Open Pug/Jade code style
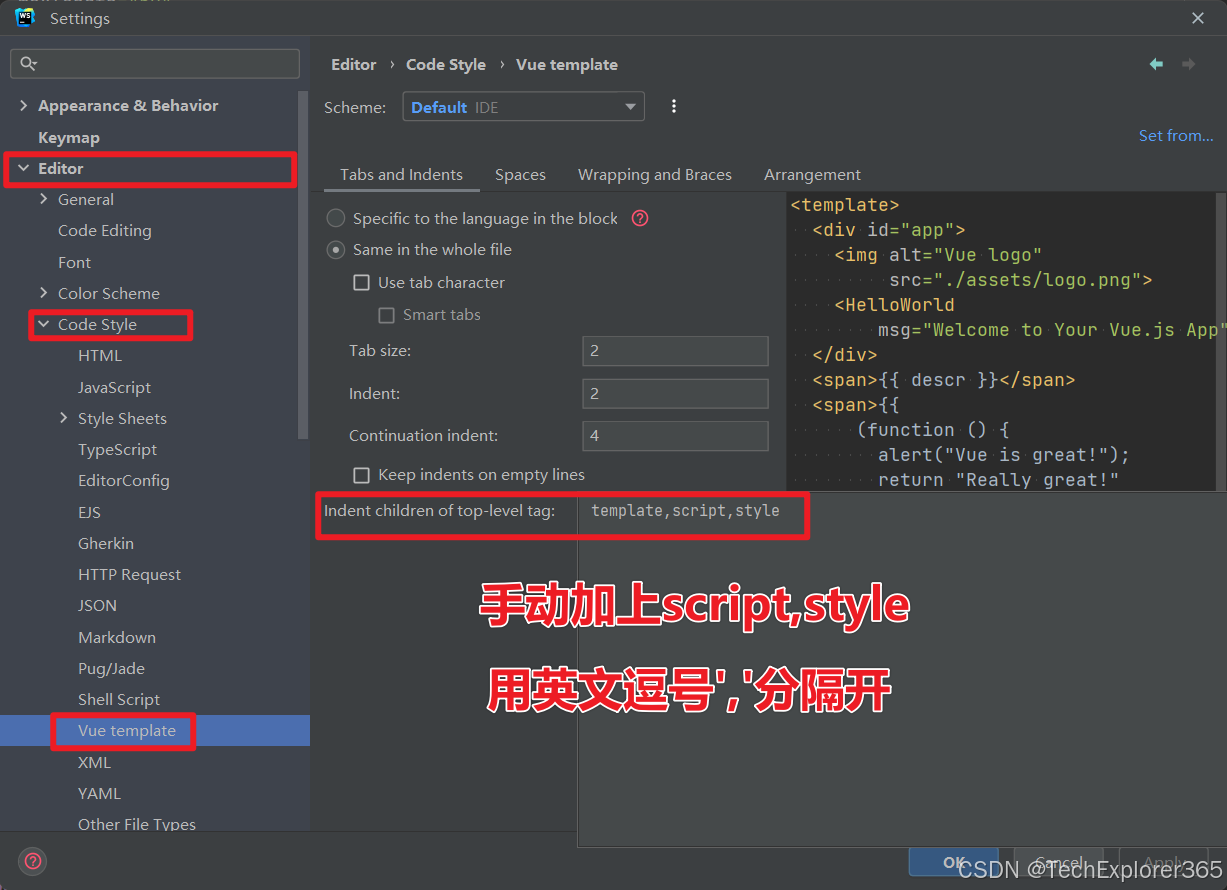The height and width of the screenshot is (890, 1227). pos(111,668)
